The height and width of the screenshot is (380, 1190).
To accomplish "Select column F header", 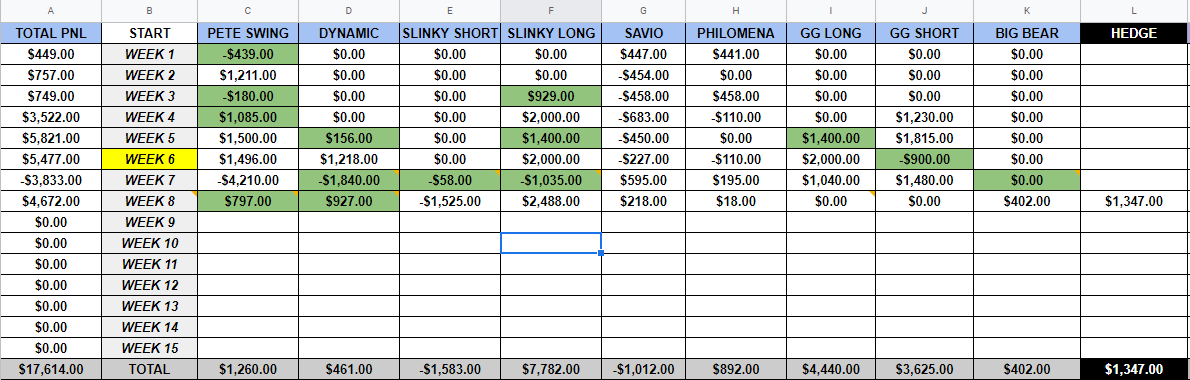I will (x=551, y=11).
